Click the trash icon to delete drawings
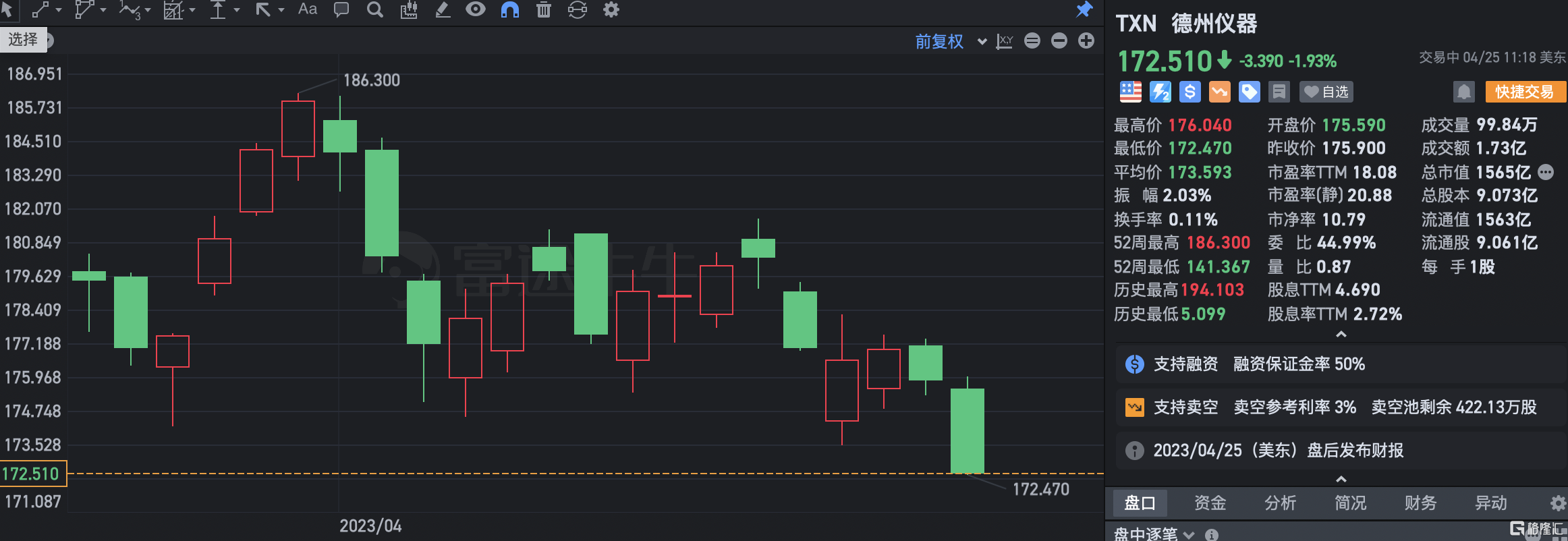Viewport: 1568px width, 541px height. tap(544, 9)
